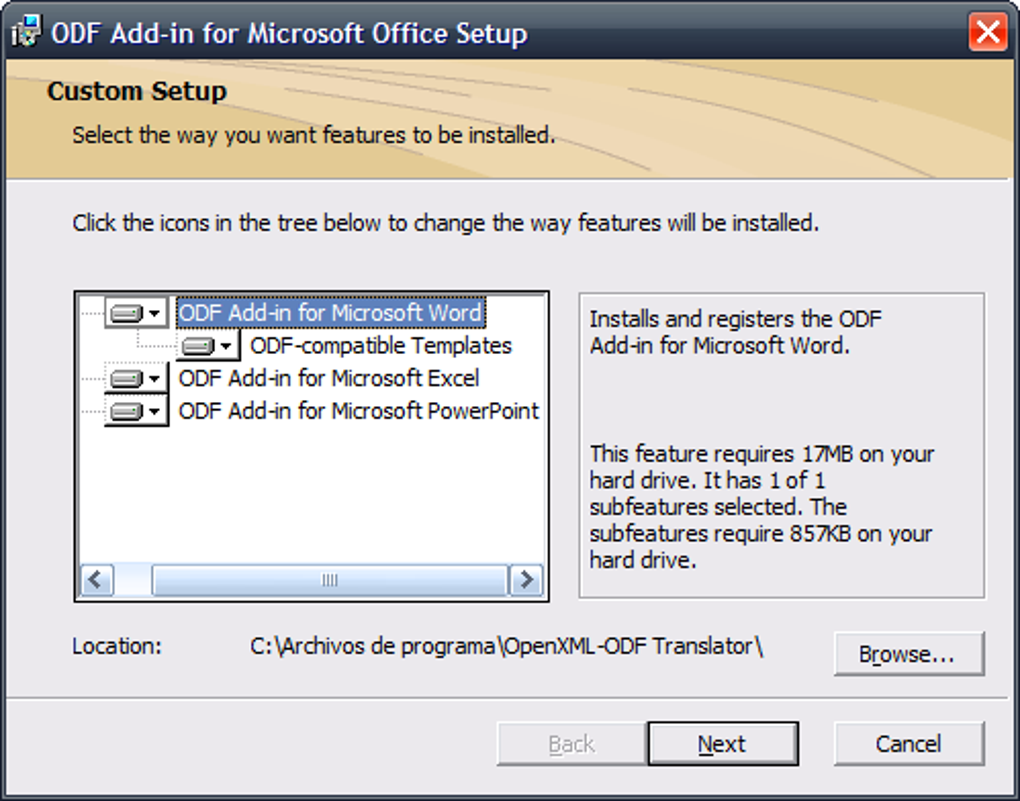Select ODF Add-in for Microsoft PowerPoint item
This screenshot has width=1020, height=801.
[358, 411]
